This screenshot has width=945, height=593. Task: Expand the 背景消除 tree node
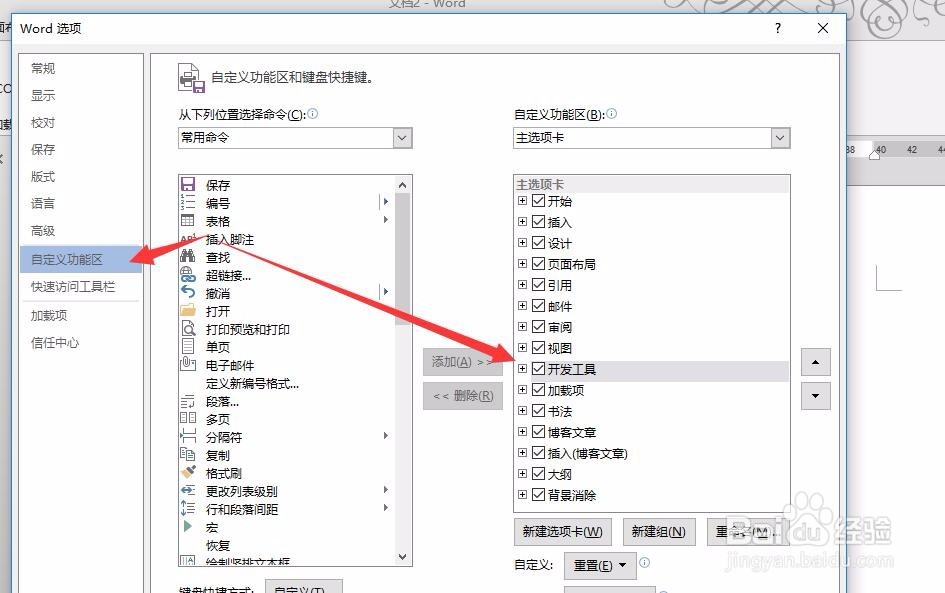[x=522, y=495]
